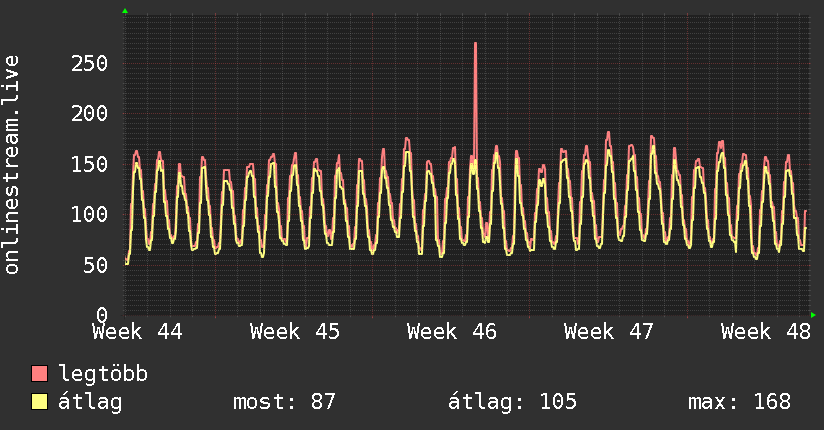Click the pink legtöbb legend swatch
Image resolution: width=824 pixels, height=430 pixels.
39,373
